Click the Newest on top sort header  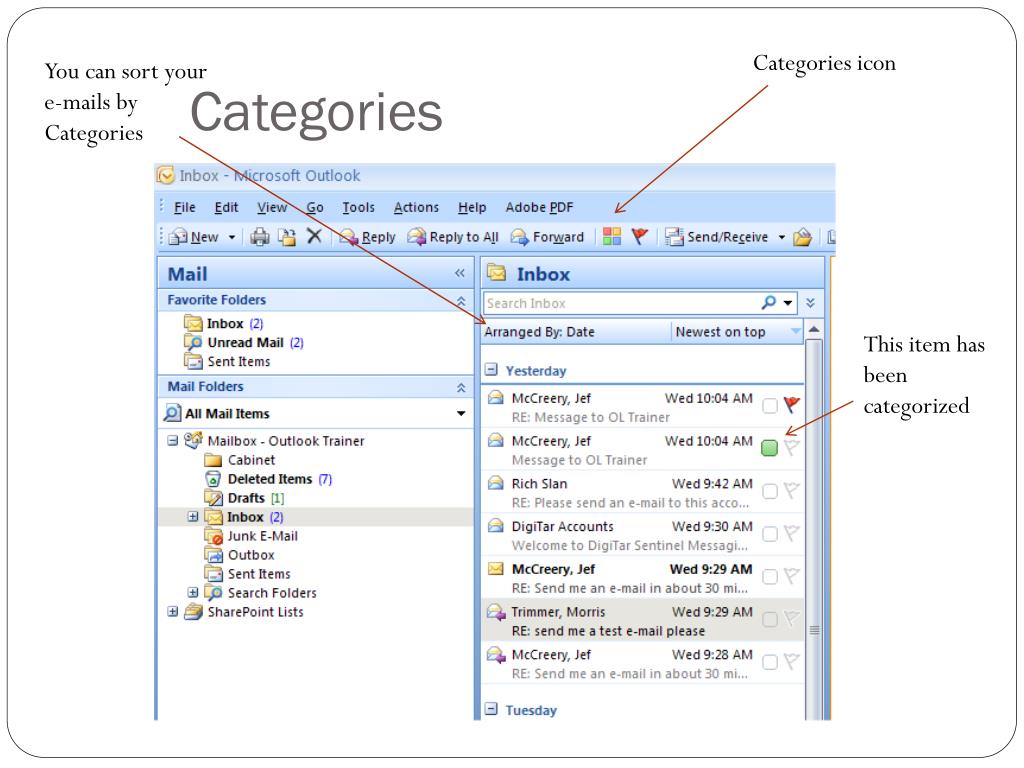coord(737,332)
